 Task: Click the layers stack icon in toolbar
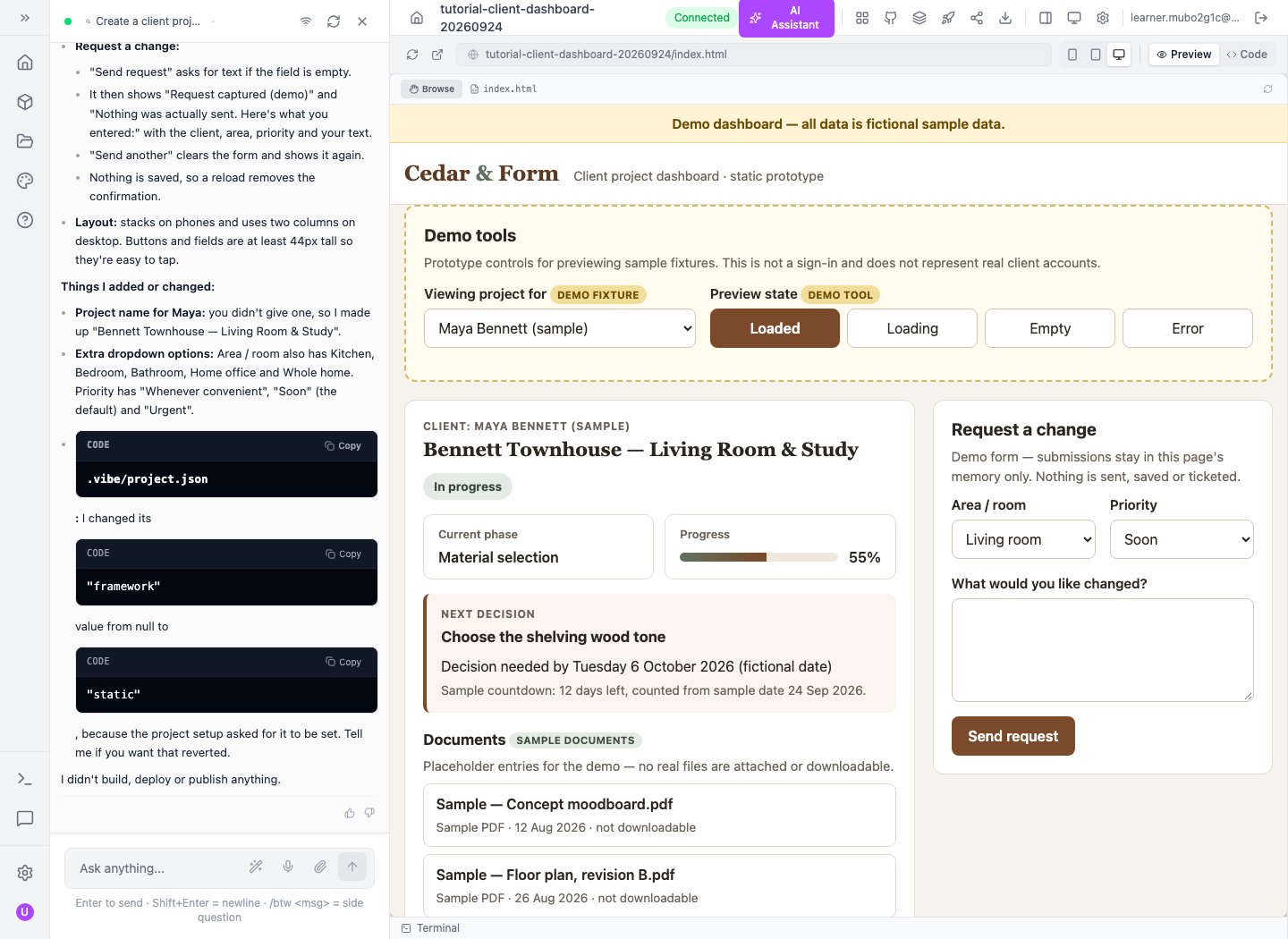(x=919, y=18)
